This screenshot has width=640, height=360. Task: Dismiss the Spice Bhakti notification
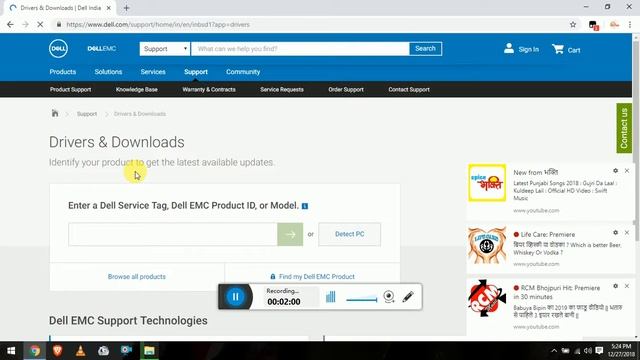[x=627, y=171]
